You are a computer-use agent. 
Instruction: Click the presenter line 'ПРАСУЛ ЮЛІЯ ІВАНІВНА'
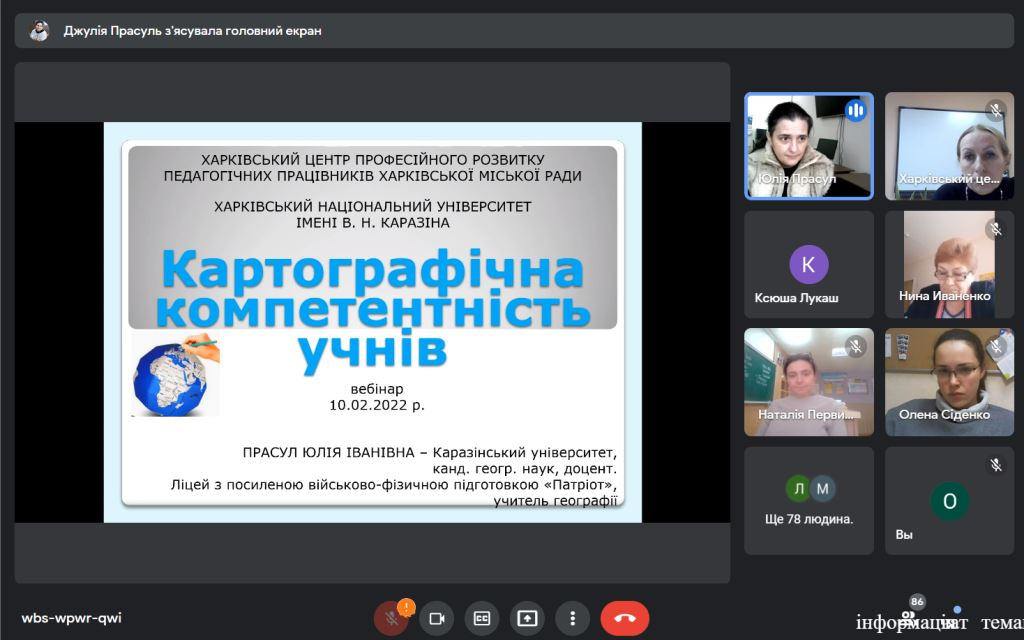click(328, 453)
